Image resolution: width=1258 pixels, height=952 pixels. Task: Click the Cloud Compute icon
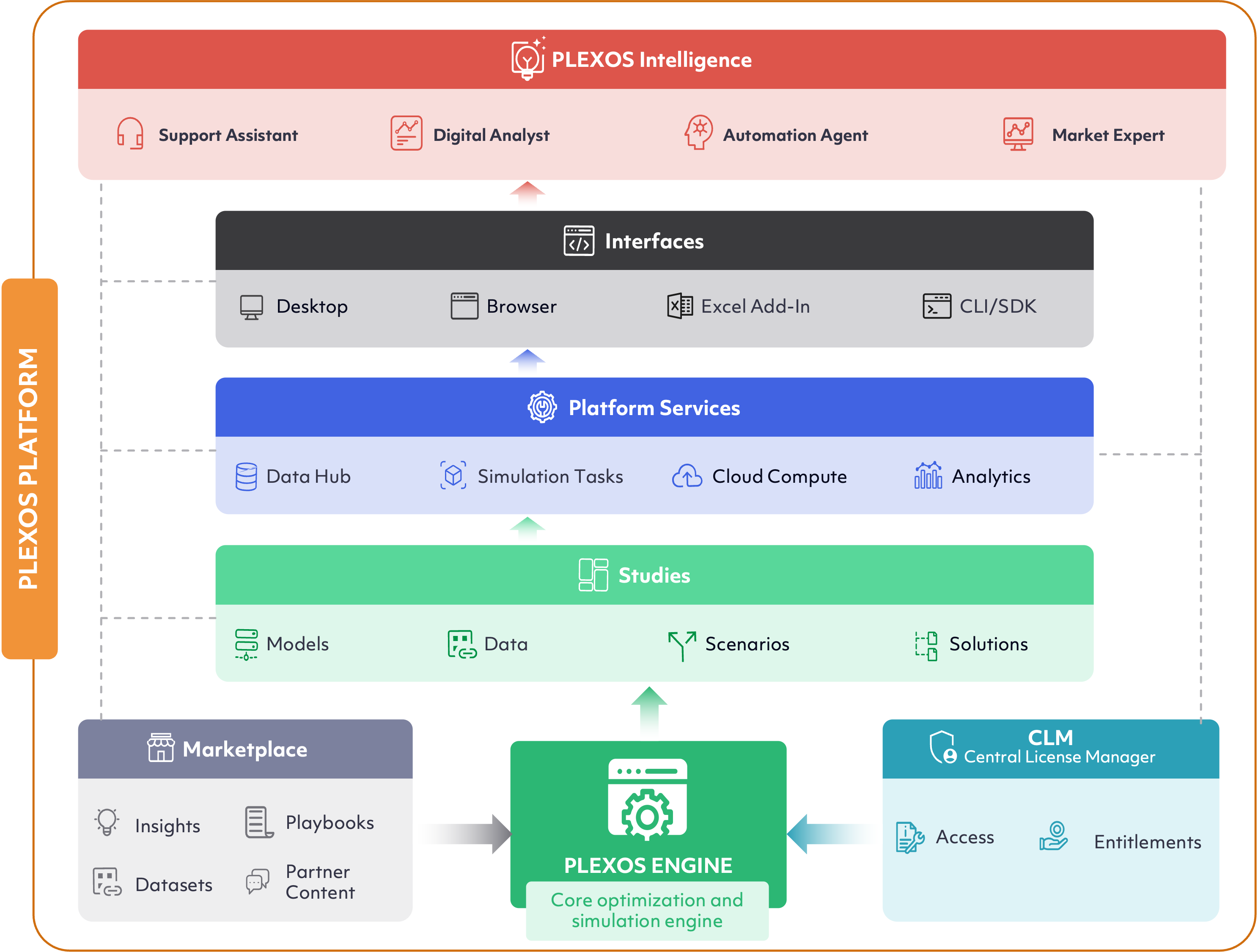click(x=688, y=476)
